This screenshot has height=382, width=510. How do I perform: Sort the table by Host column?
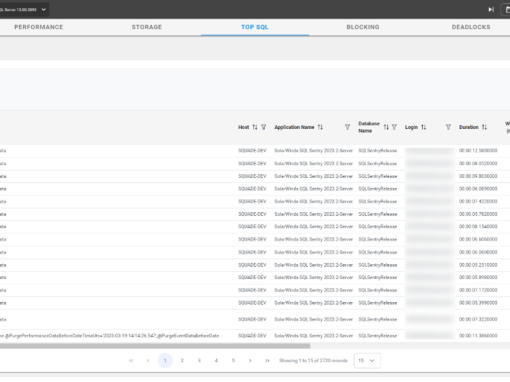[x=255, y=127]
